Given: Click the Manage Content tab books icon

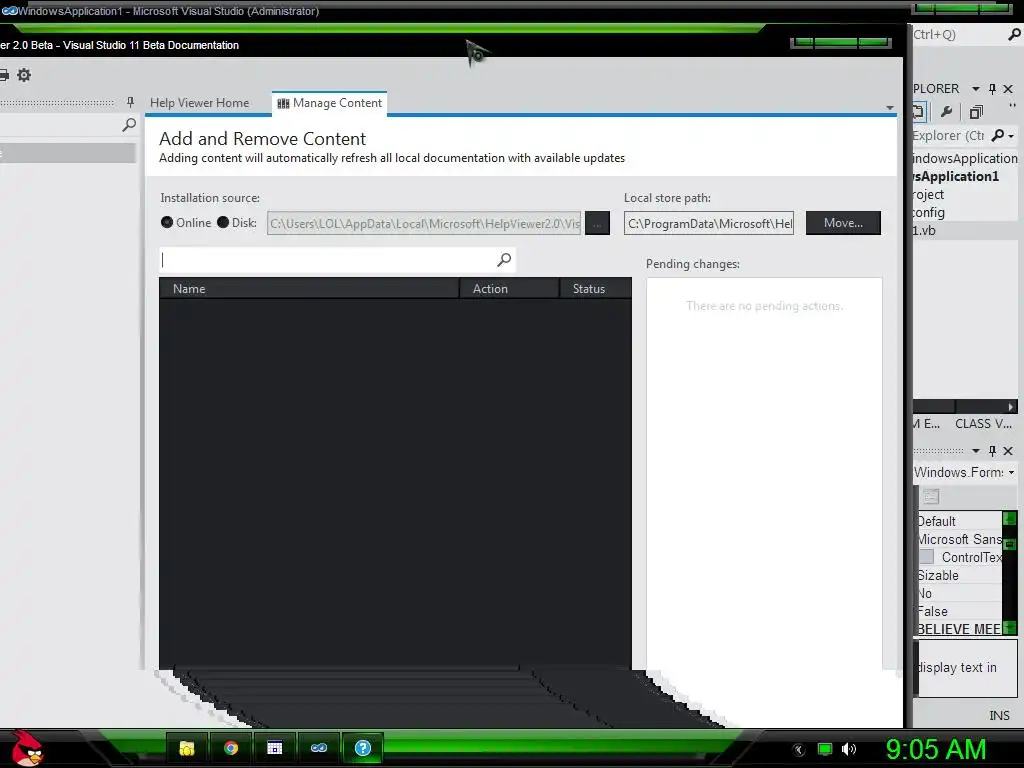Looking at the screenshot, I should (283, 103).
